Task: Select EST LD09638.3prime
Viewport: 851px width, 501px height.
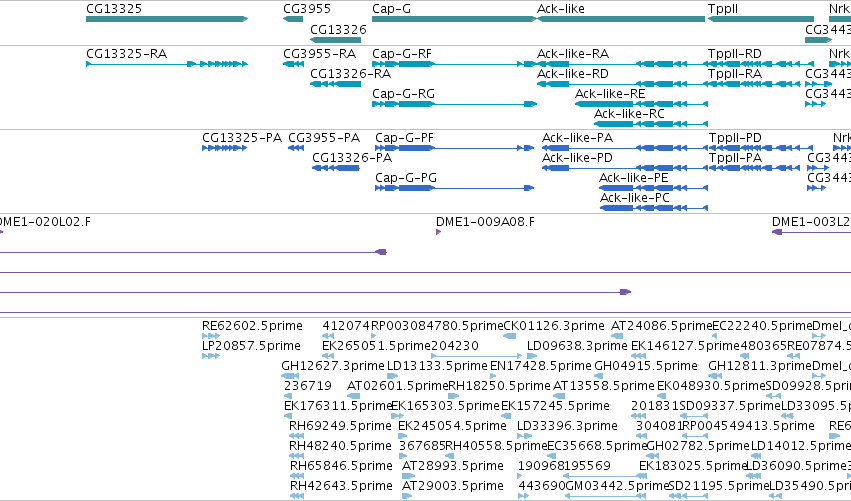Action: pyautogui.click(x=577, y=346)
